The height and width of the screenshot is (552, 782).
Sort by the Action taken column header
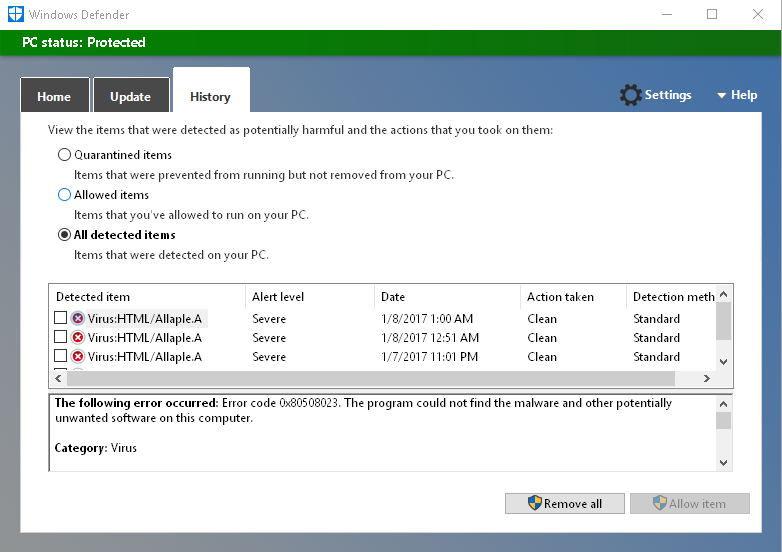coord(573,297)
